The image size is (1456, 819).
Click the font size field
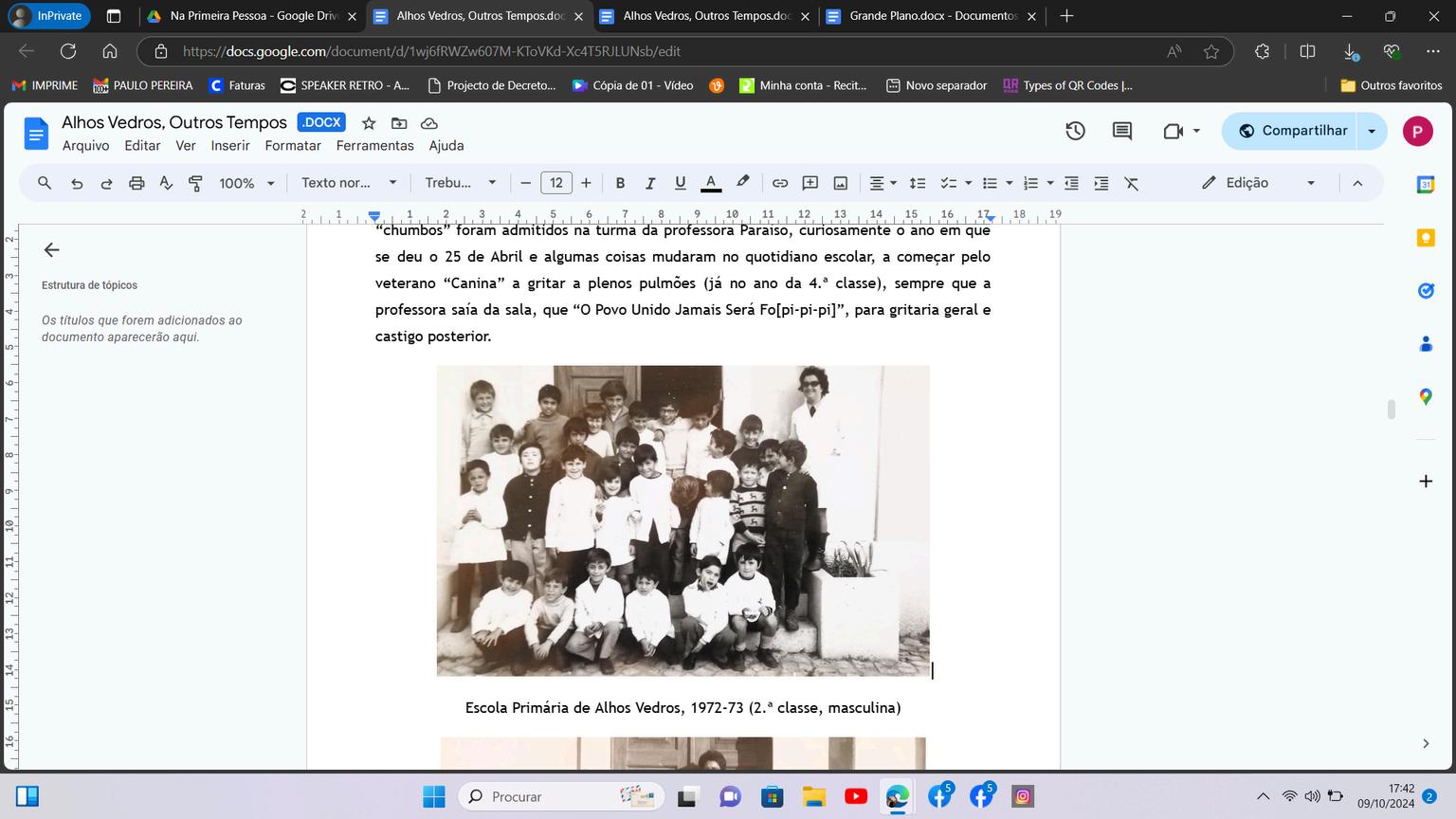click(x=556, y=183)
